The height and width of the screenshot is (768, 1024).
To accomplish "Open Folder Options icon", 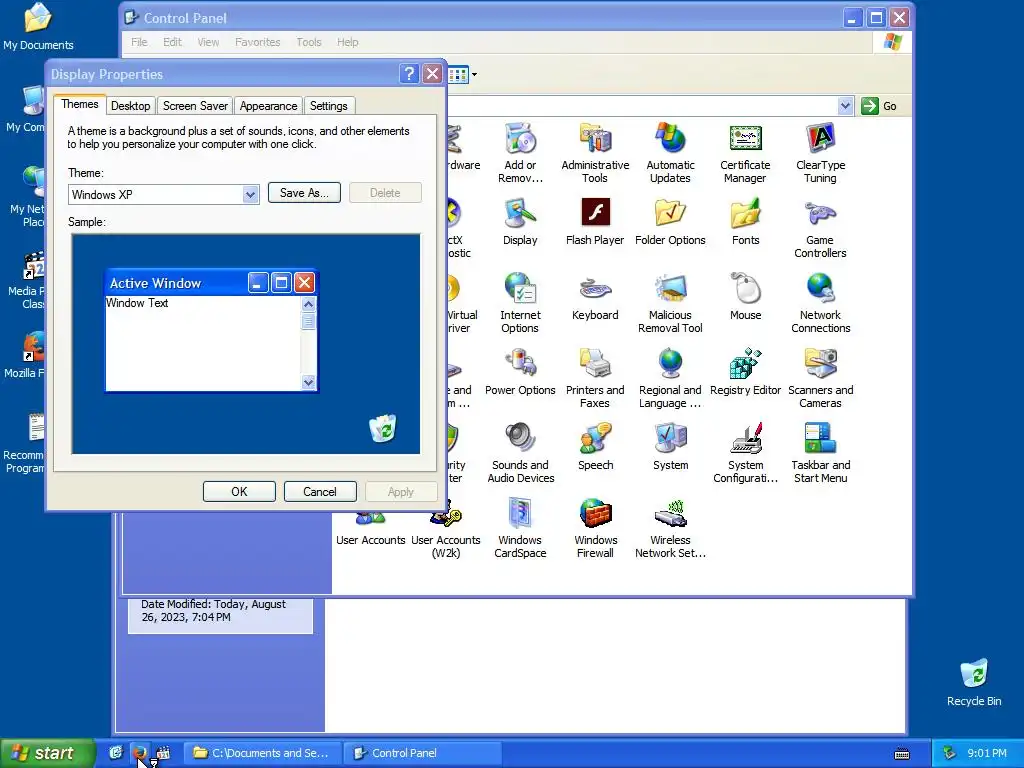I will coord(670,222).
